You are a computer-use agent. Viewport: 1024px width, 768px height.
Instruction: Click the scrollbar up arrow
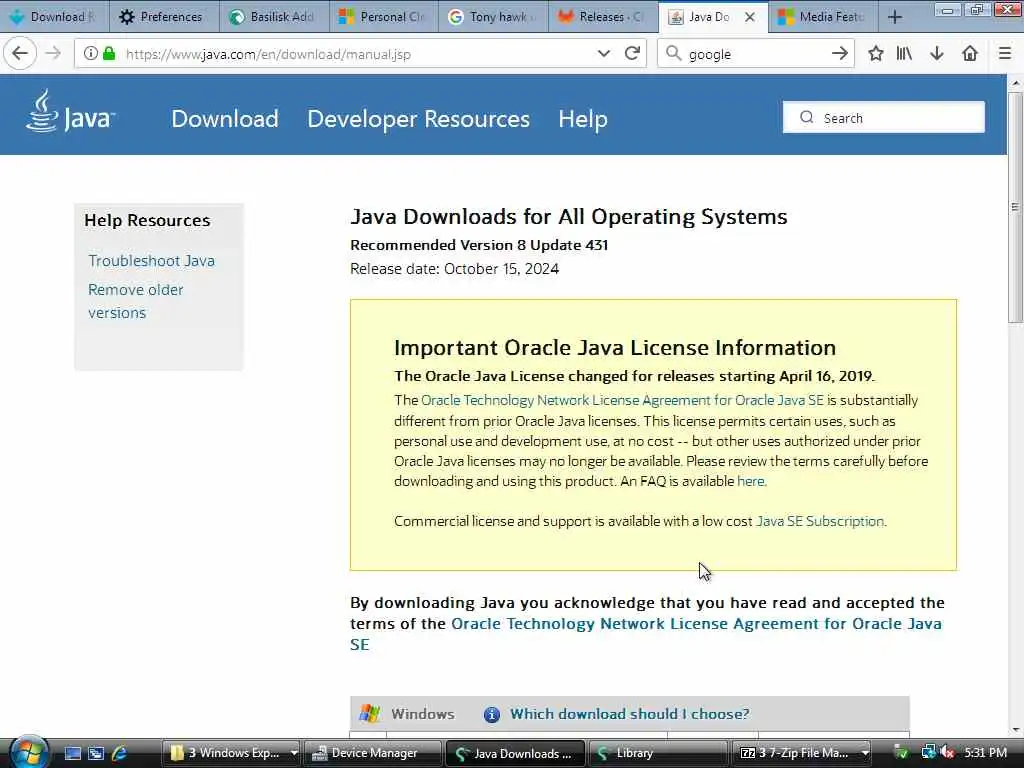1015,84
